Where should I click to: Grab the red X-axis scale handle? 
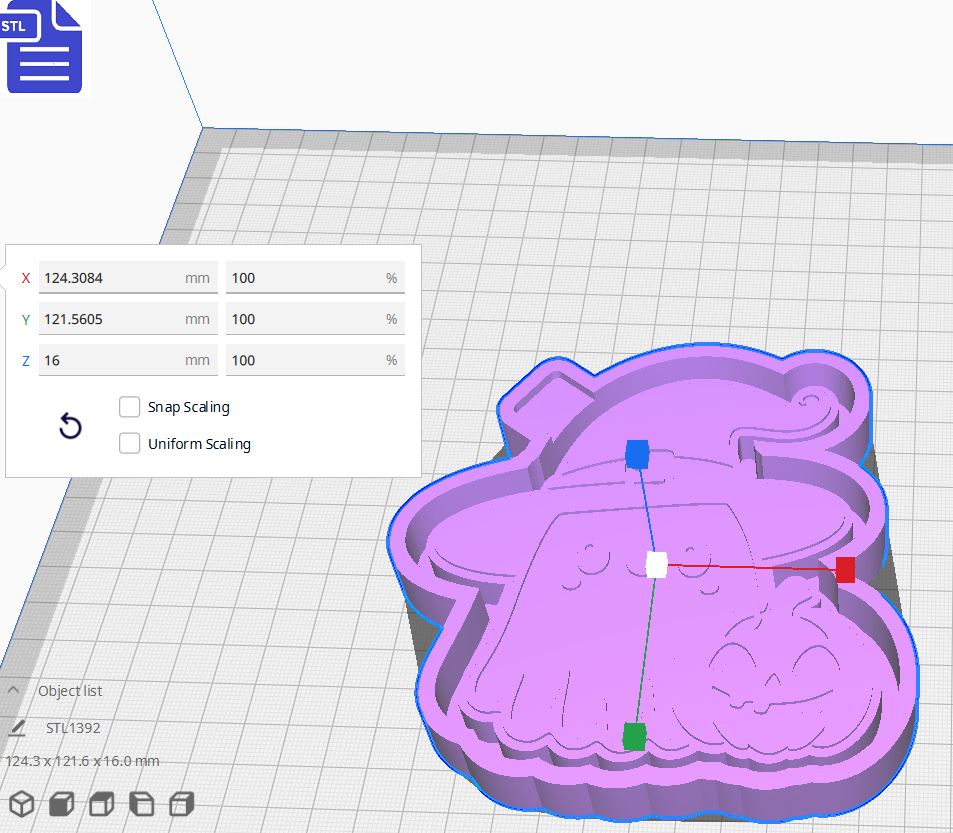[845, 570]
